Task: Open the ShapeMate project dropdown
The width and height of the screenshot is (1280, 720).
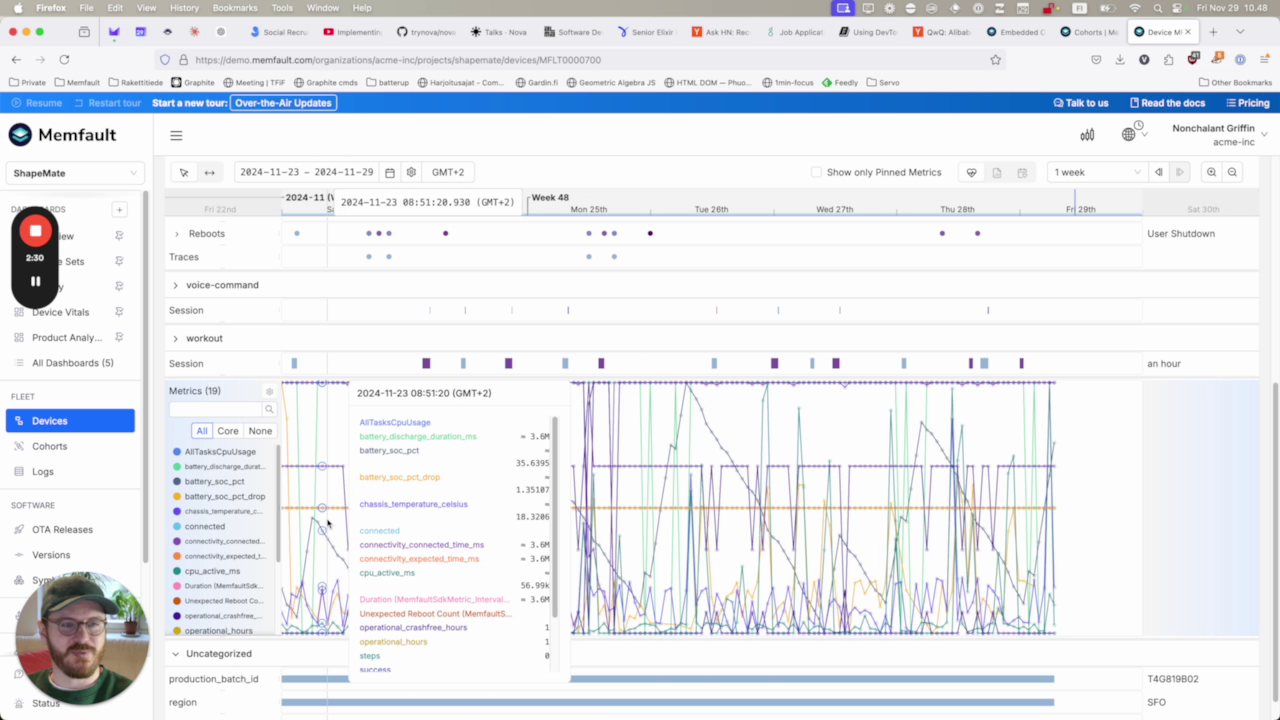Action: 75,173
